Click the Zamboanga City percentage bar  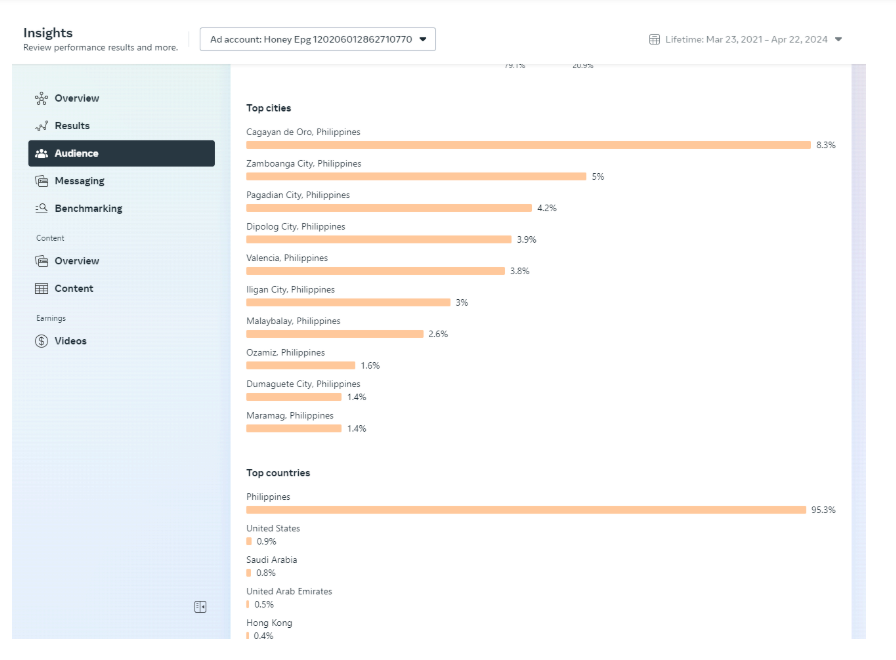point(416,177)
